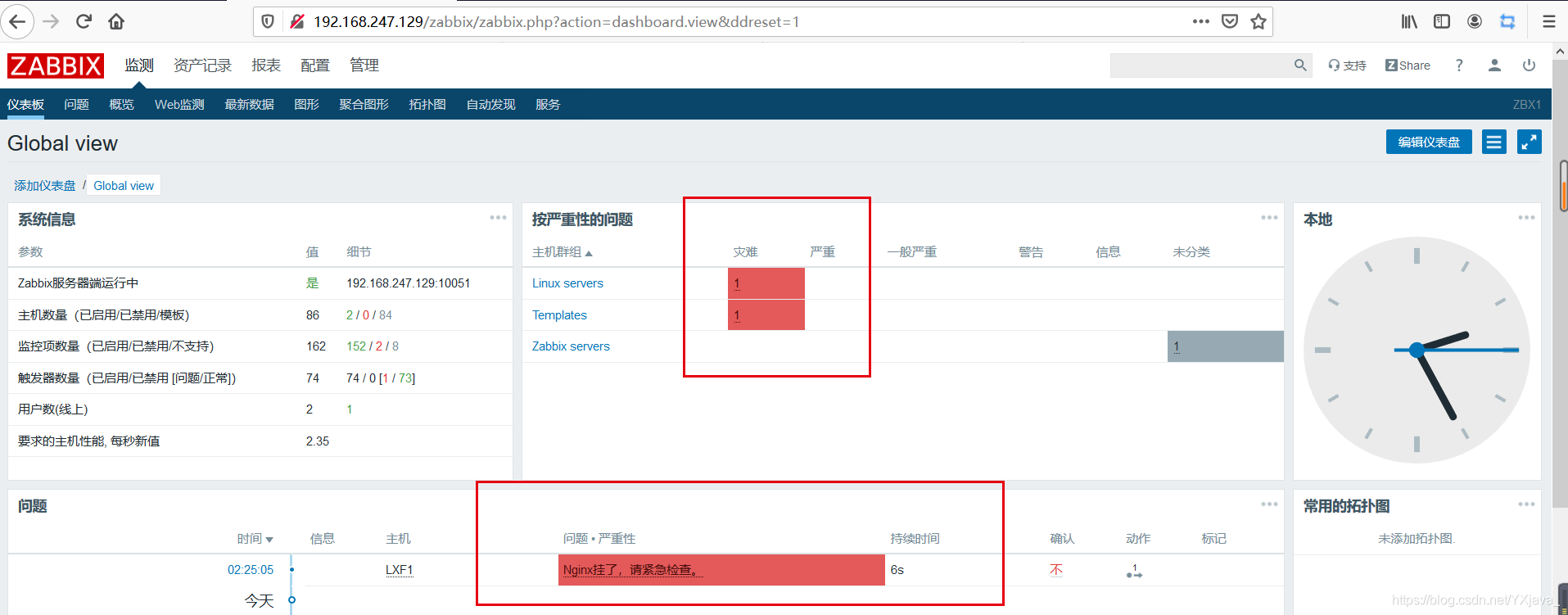Click the unclassified count for Zabbix servers
The height and width of the screenshot is (615, 1568).
[1177, 346]
